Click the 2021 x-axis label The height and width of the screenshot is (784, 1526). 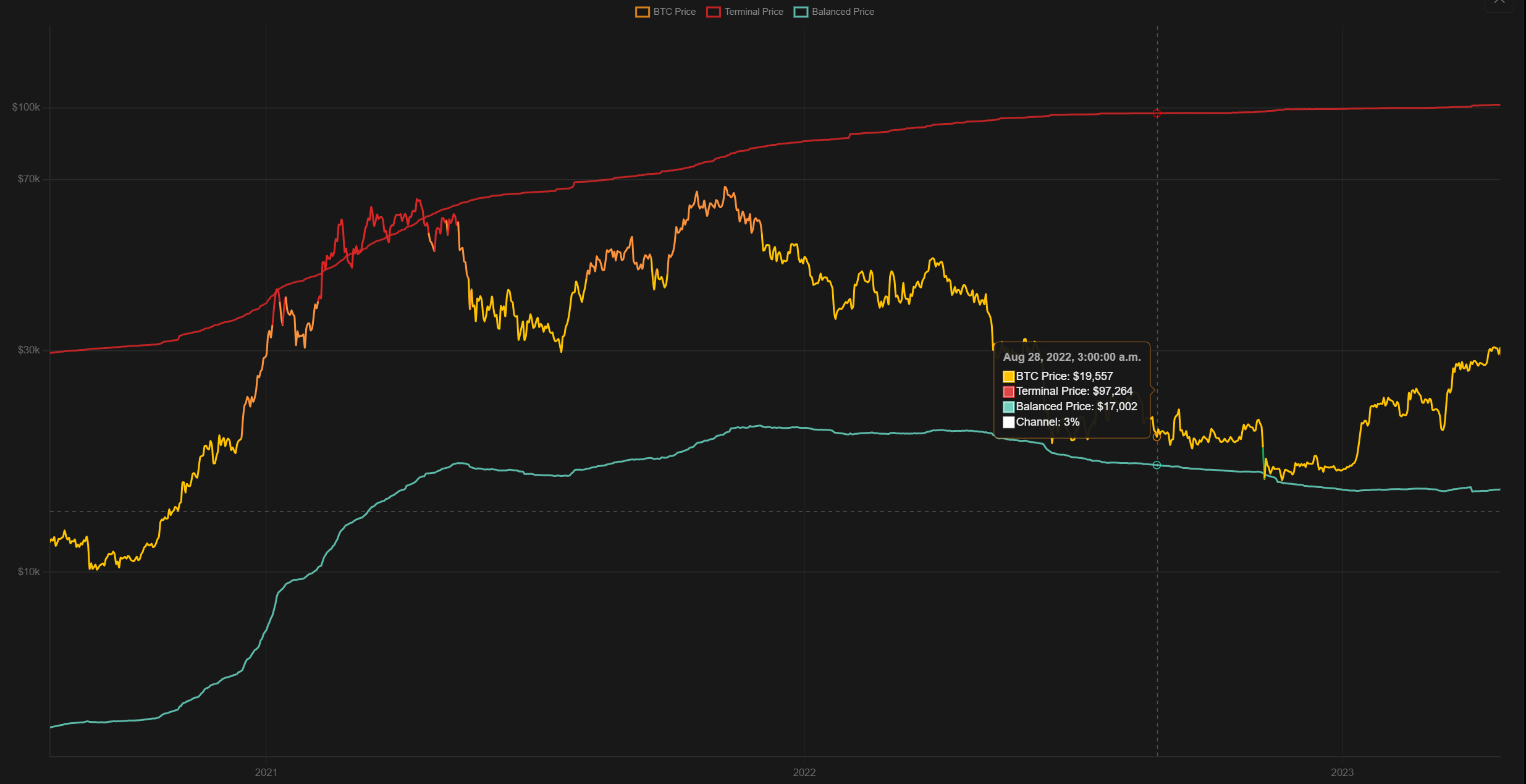[x=266, y=772]
